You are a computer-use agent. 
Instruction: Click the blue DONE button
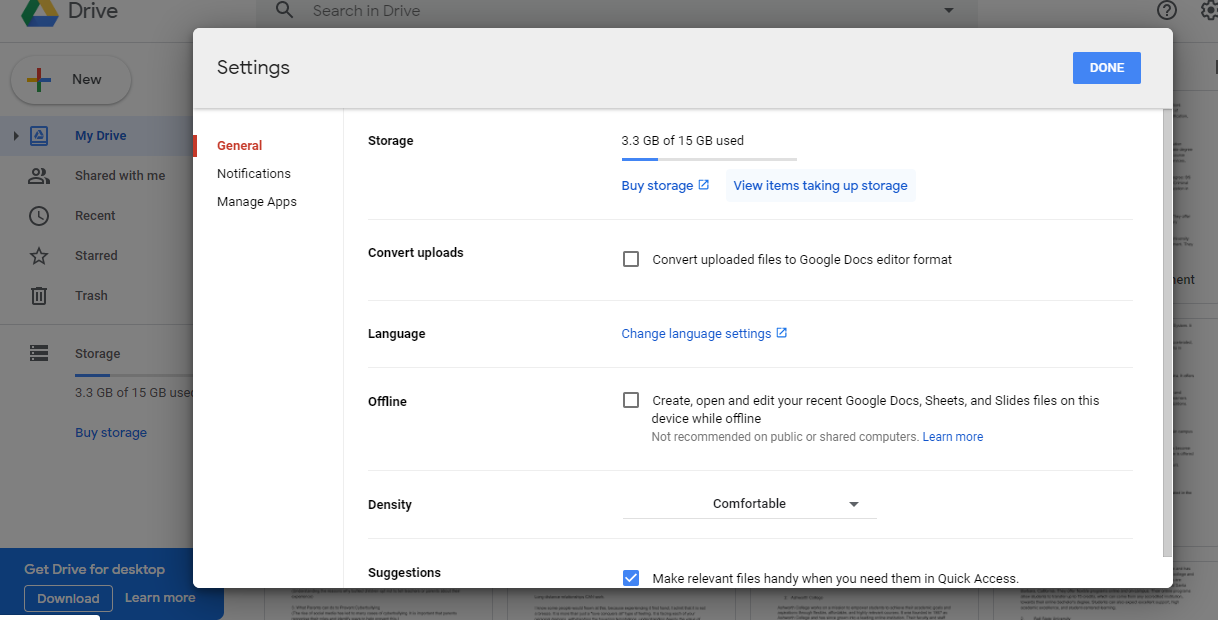[1107, 68]
